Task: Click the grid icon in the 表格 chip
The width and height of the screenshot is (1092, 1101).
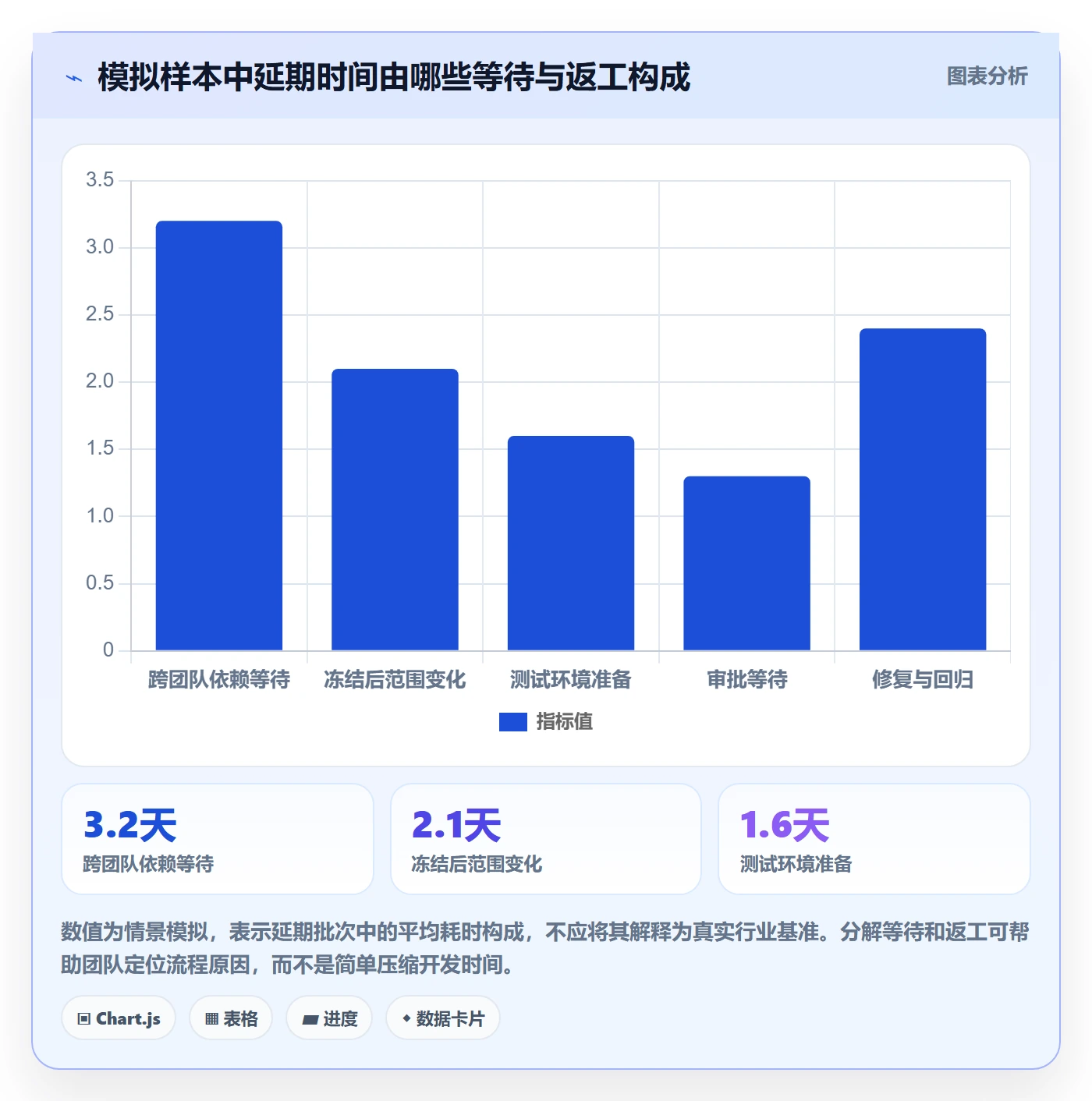Action: 212,1019
